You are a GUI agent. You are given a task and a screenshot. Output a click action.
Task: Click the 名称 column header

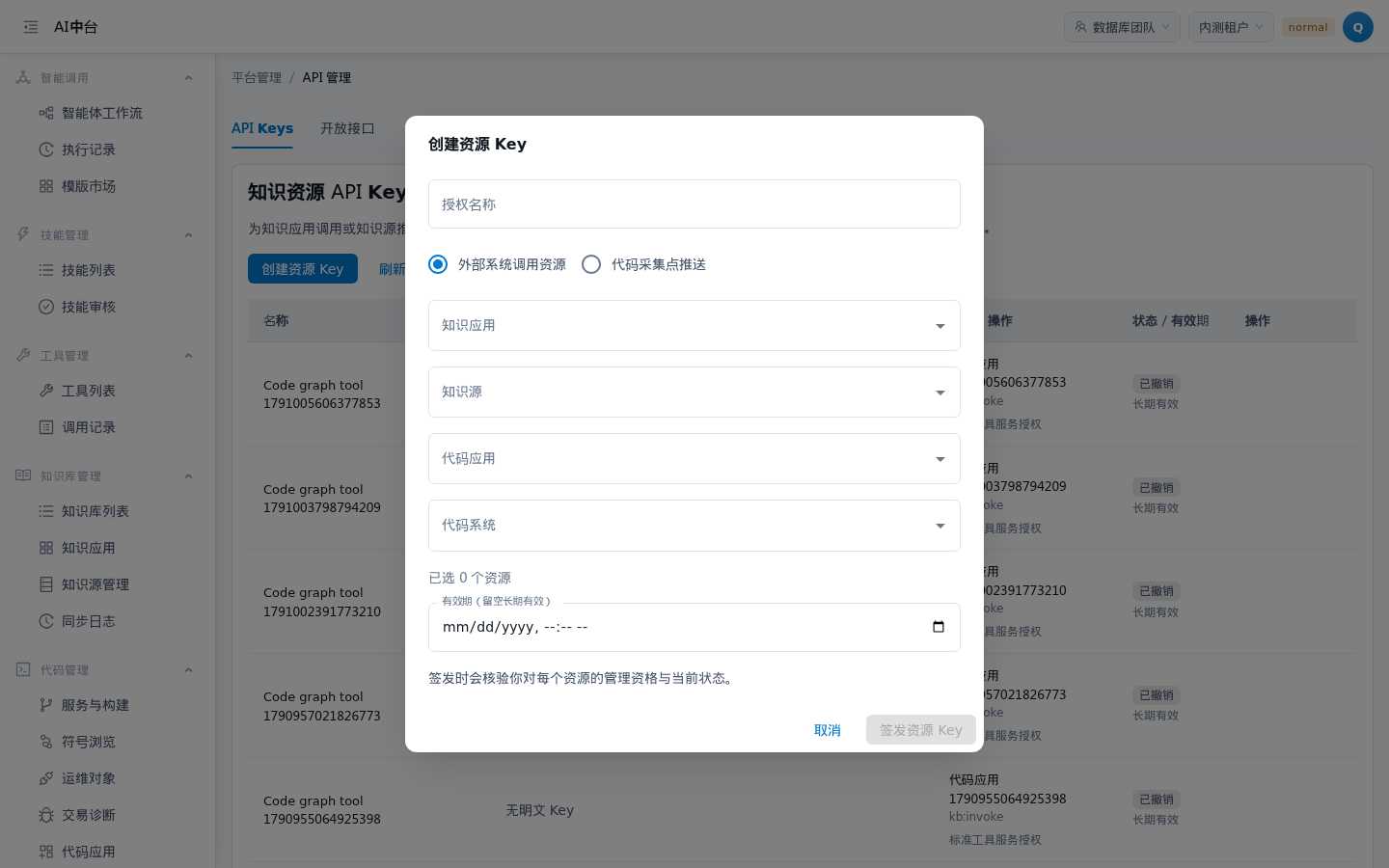(x=276, y=320)
